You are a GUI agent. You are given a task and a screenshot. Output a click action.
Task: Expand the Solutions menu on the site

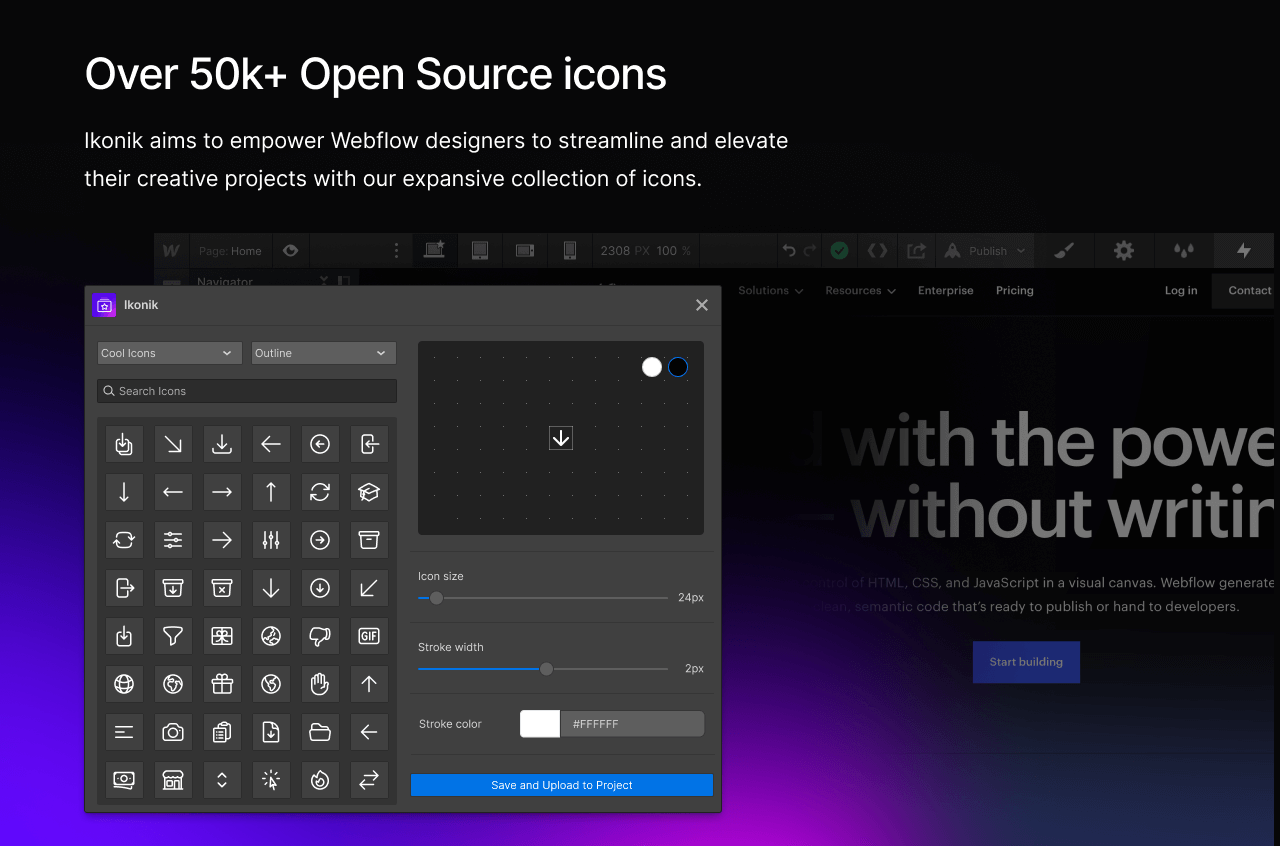tap(770, 290)
